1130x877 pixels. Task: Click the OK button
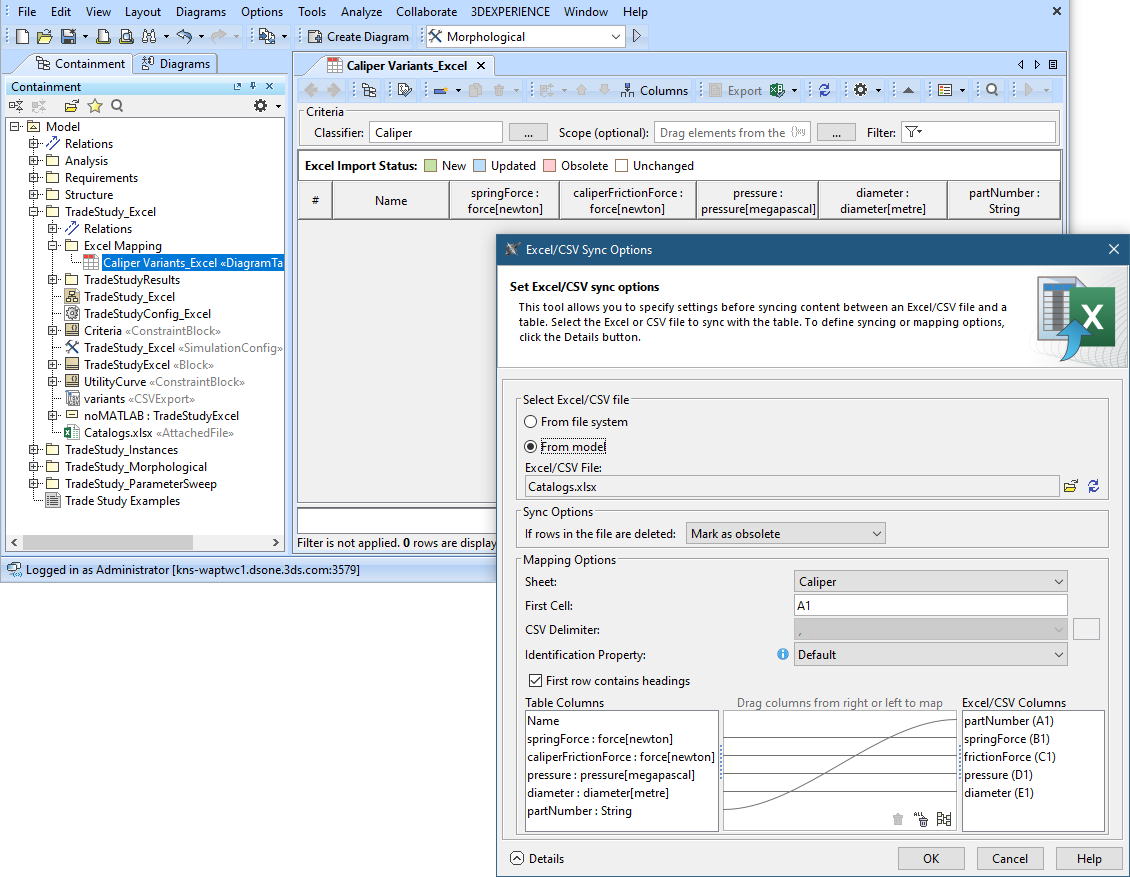pyautogui.click(x=930, y=858)
